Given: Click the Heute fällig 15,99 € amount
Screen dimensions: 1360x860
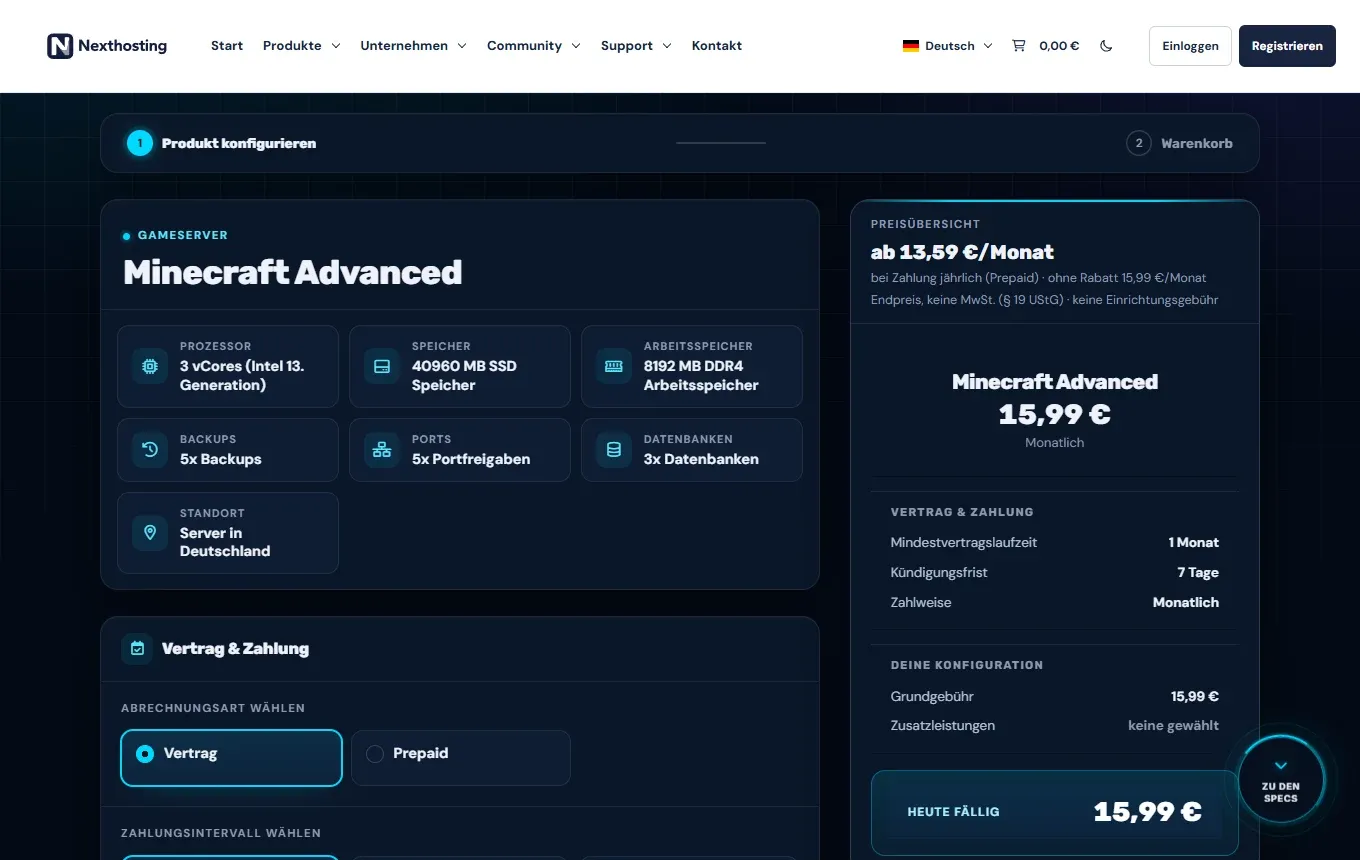Looking at the screenshot, I should tap(1147, 812).
